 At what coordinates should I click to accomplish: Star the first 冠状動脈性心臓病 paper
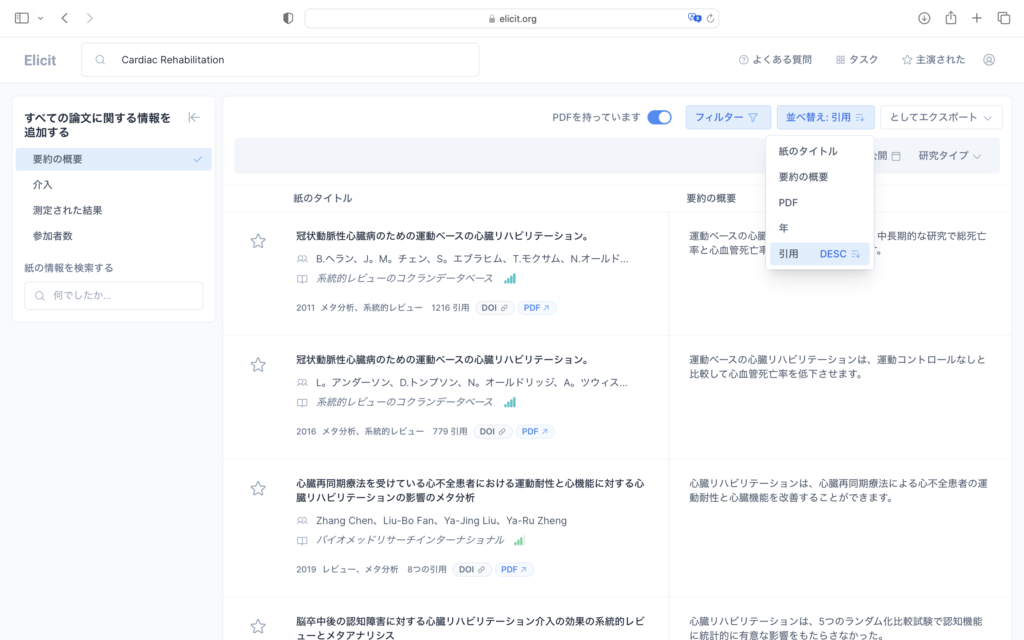[258, 240]
